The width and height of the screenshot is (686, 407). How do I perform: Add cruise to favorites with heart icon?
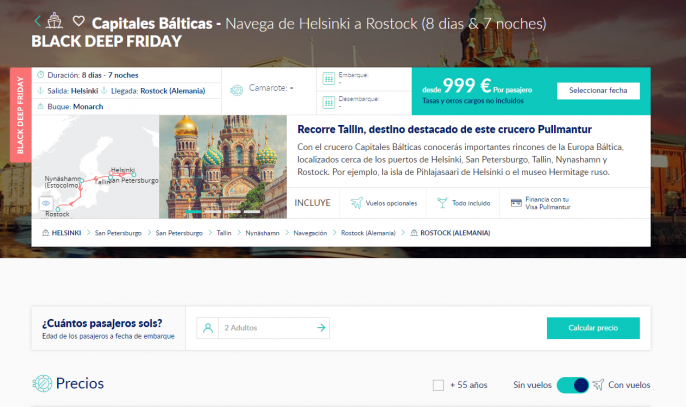click(x=78, y=21)
